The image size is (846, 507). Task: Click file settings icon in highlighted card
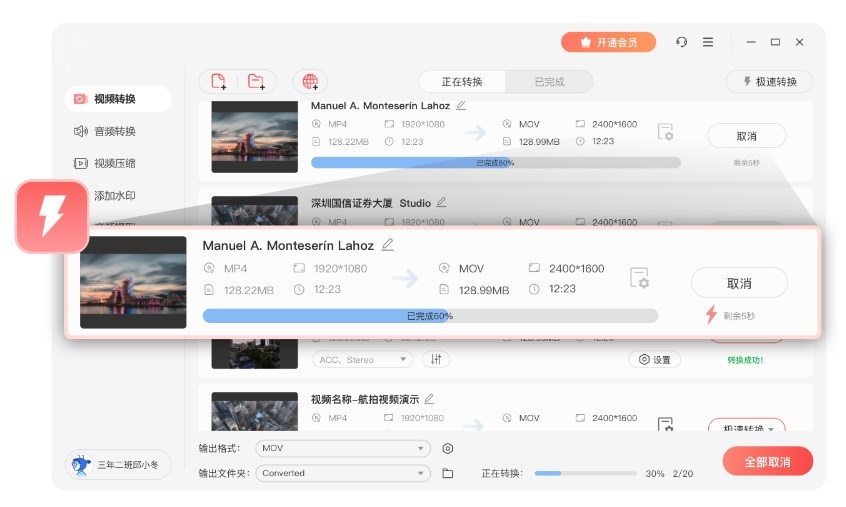coord(639,278)
